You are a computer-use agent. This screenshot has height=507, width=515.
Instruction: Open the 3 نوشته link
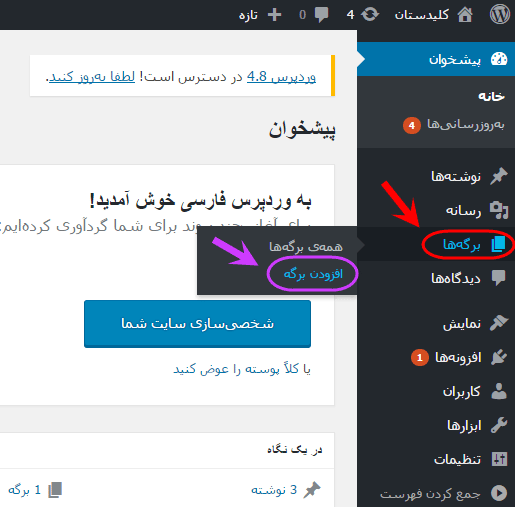tap(274, 490)
